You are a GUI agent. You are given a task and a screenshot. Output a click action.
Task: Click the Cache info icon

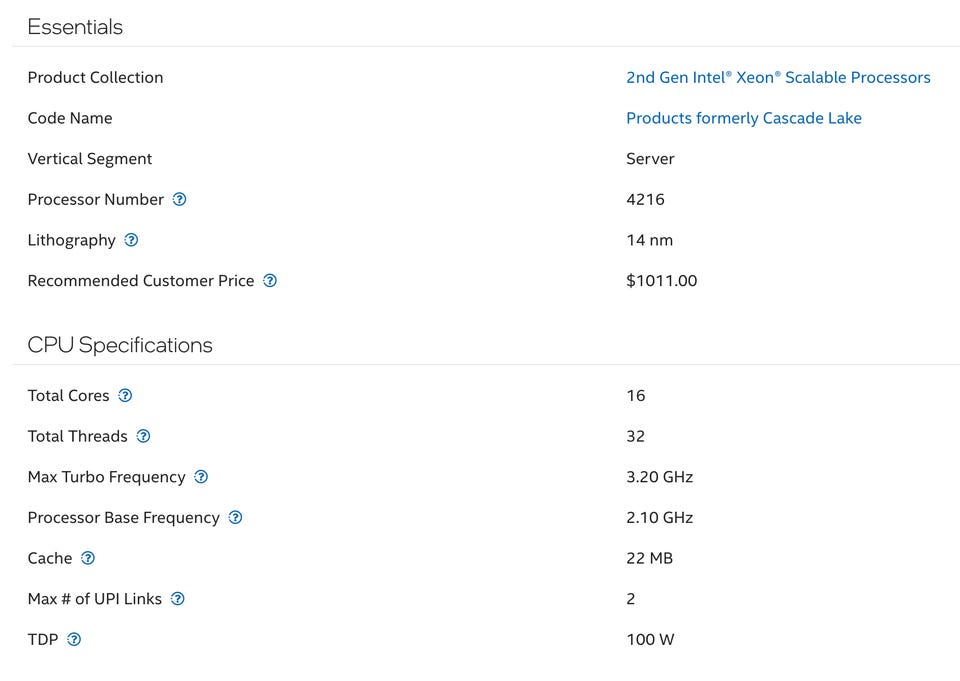click(88, 558)
